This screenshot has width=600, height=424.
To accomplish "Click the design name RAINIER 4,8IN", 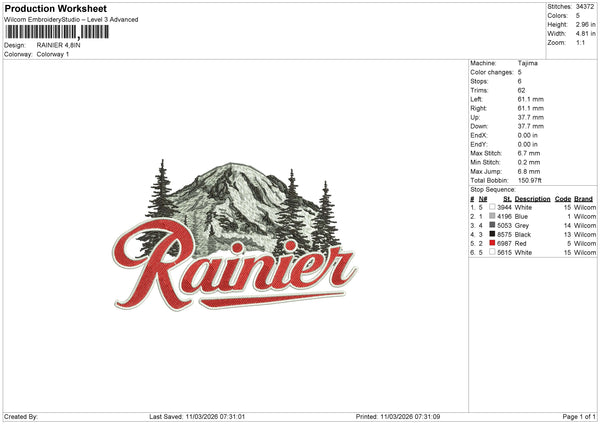I will coord(59,45).
